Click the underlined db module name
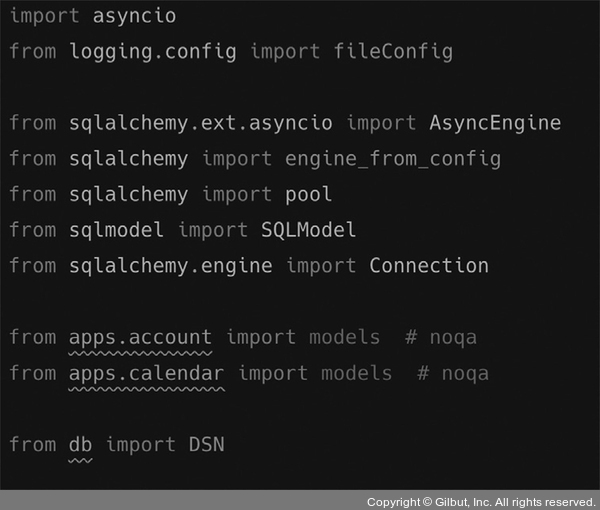This screenshot has height=510, width=600. click(81, 445)
